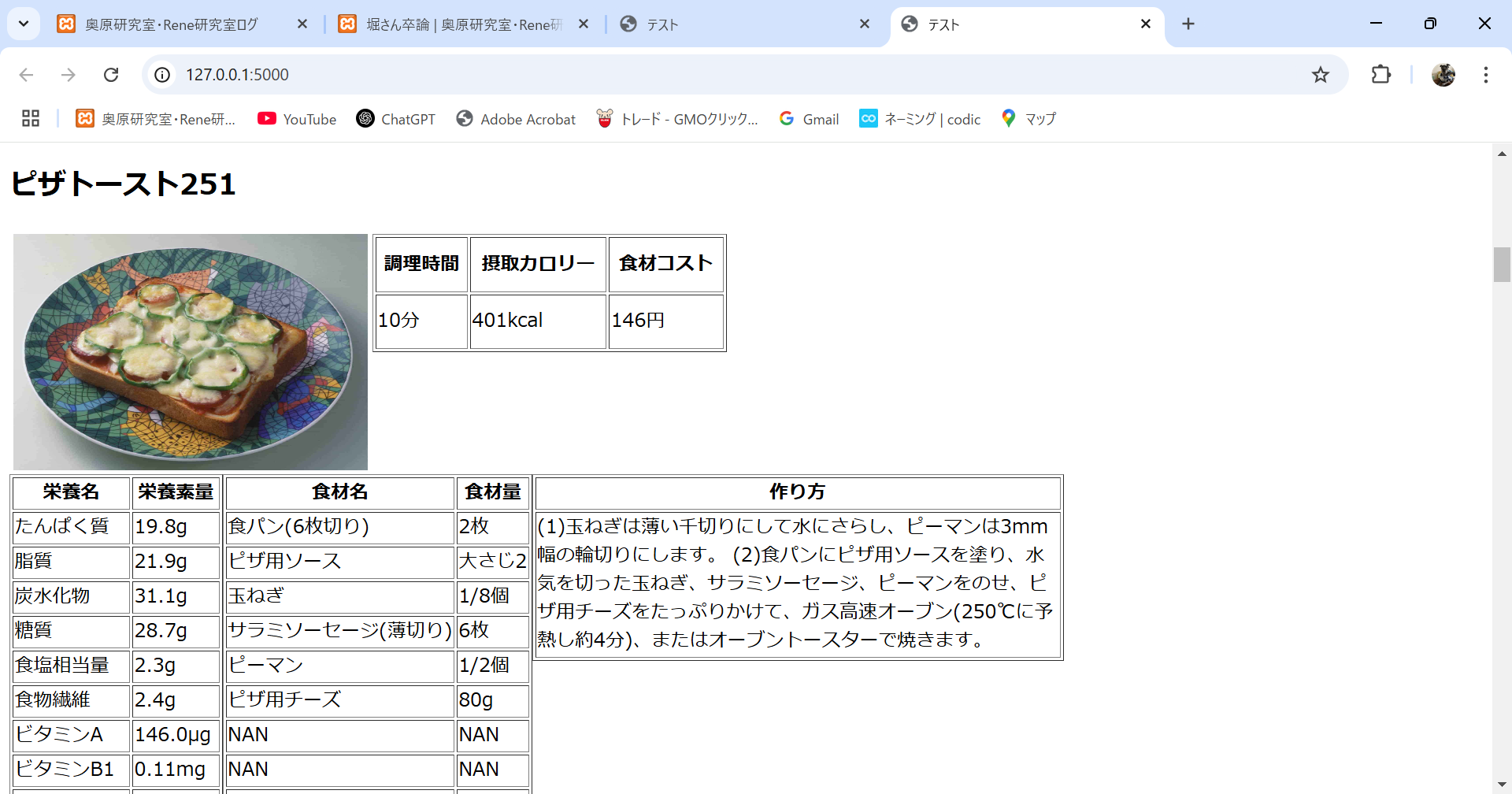
Task: Click the pizza toast photo
Action: pyautogui.click(x=189, y=351)
